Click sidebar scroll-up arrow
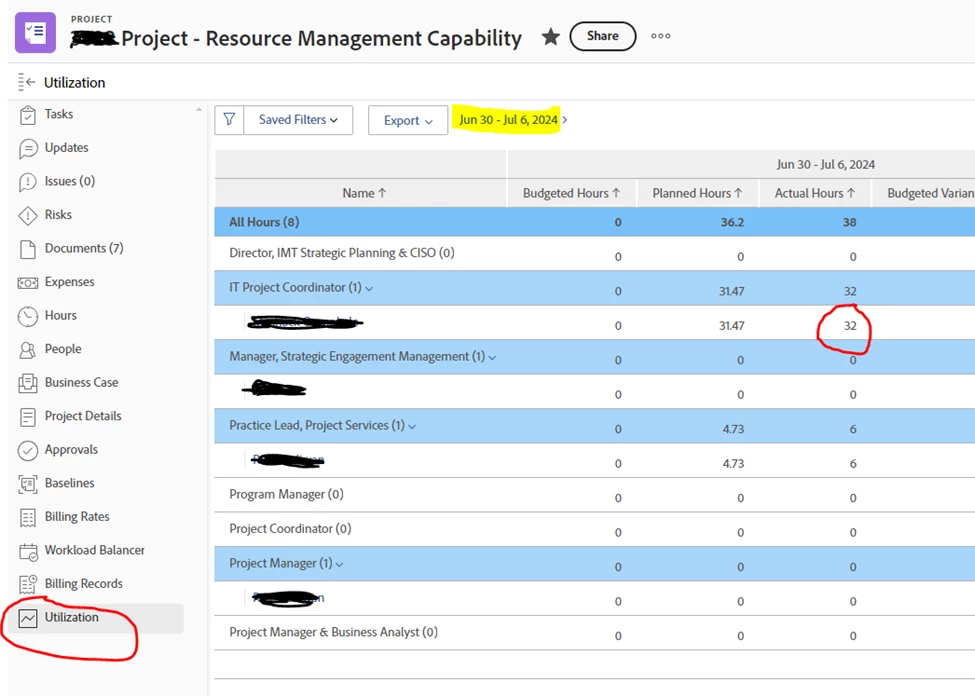Image resolution: width=975 pixels, height=696 pixels. pyautogui.click(x=199, y=109)
